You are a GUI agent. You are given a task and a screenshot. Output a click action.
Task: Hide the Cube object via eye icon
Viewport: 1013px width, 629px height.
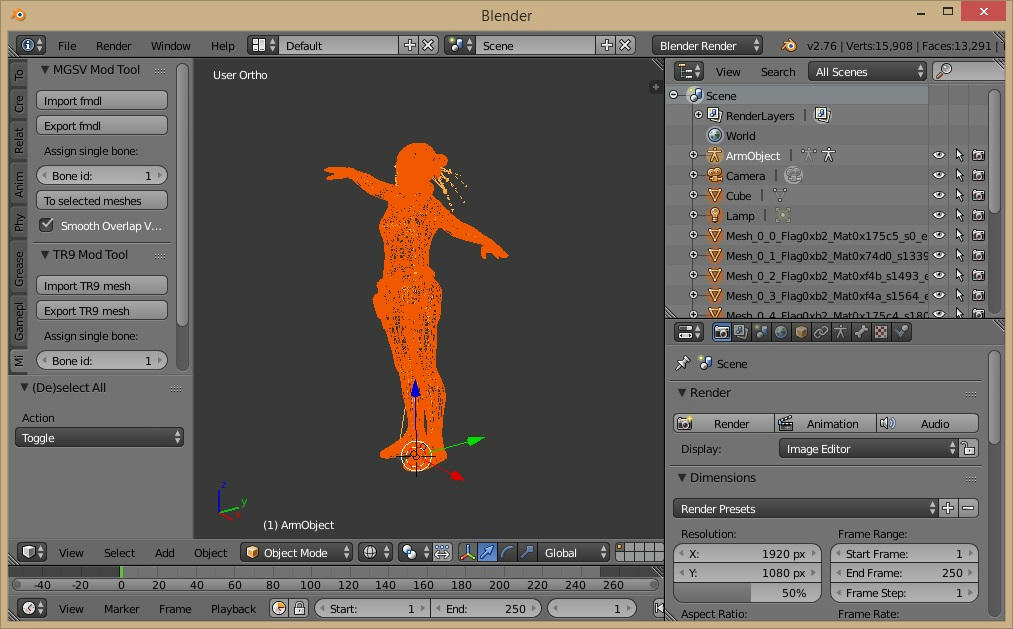click(938, 195)
